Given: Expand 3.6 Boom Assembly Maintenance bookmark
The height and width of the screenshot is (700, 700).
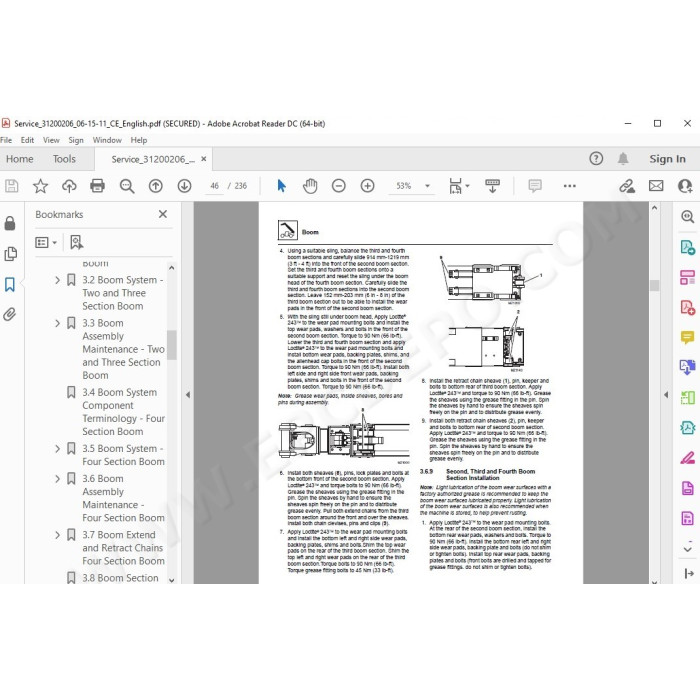Looking at the screenshot, I should [58, 479].
